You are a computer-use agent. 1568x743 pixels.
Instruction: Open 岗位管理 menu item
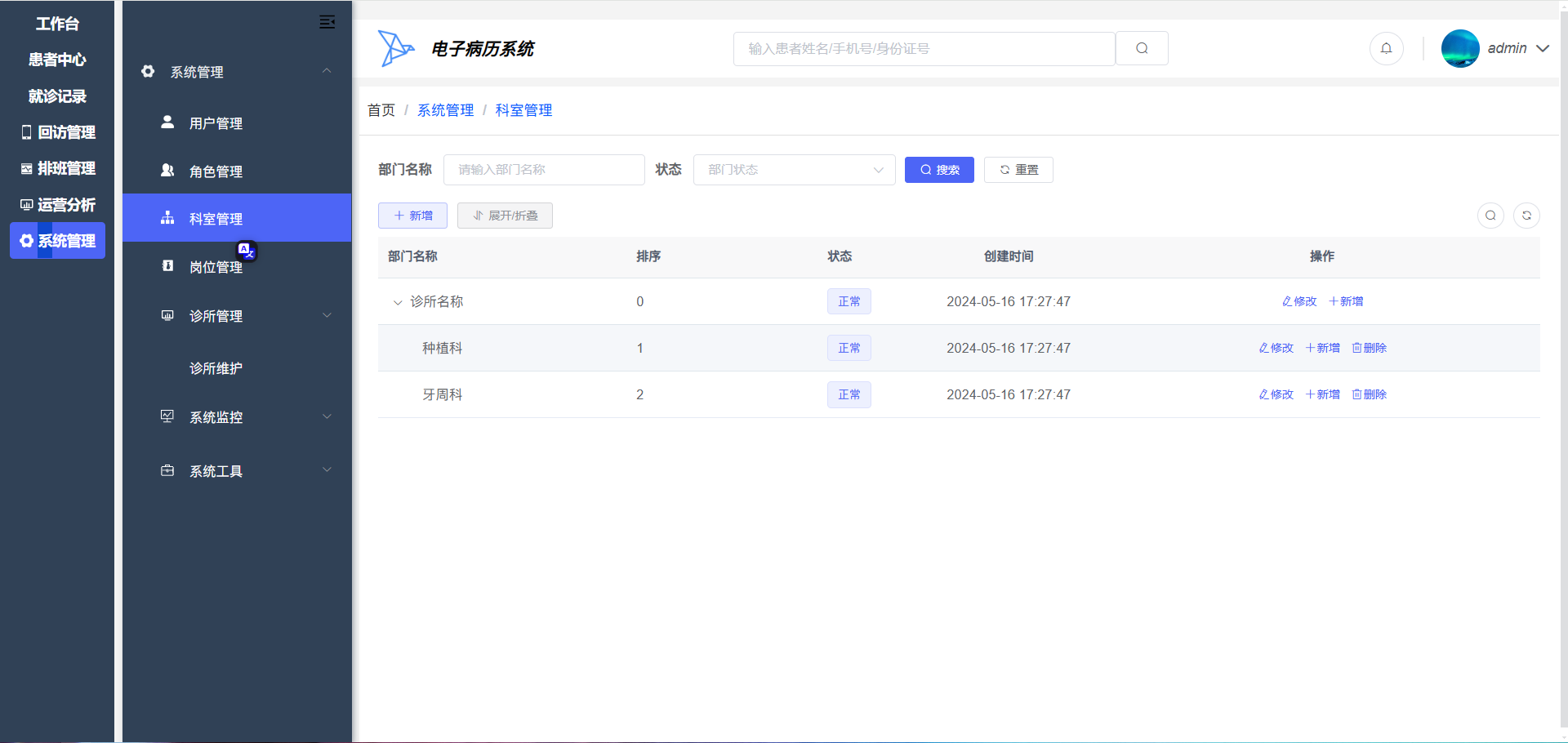[x=237, y=266]
